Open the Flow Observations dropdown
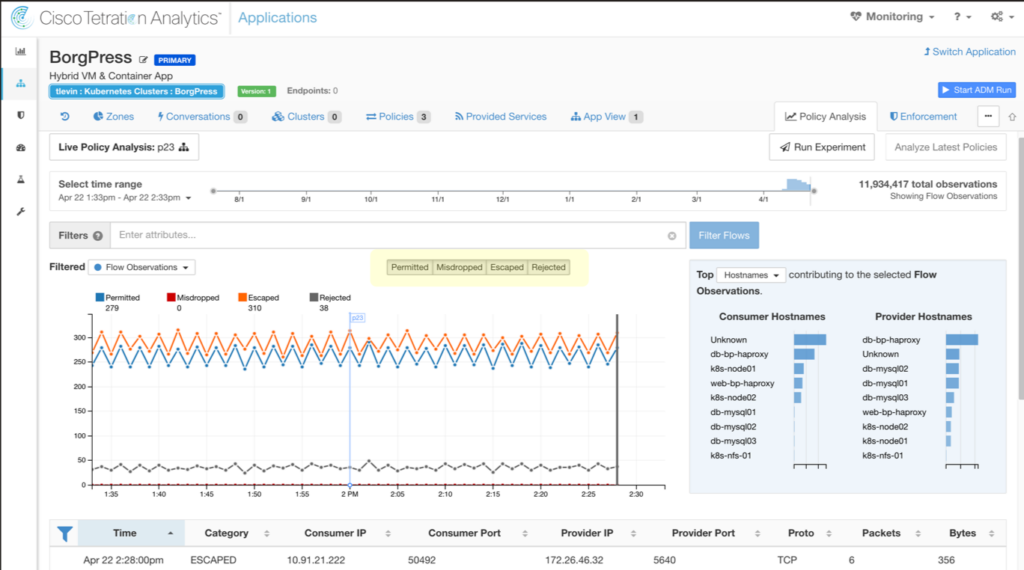 coord(141,267)
